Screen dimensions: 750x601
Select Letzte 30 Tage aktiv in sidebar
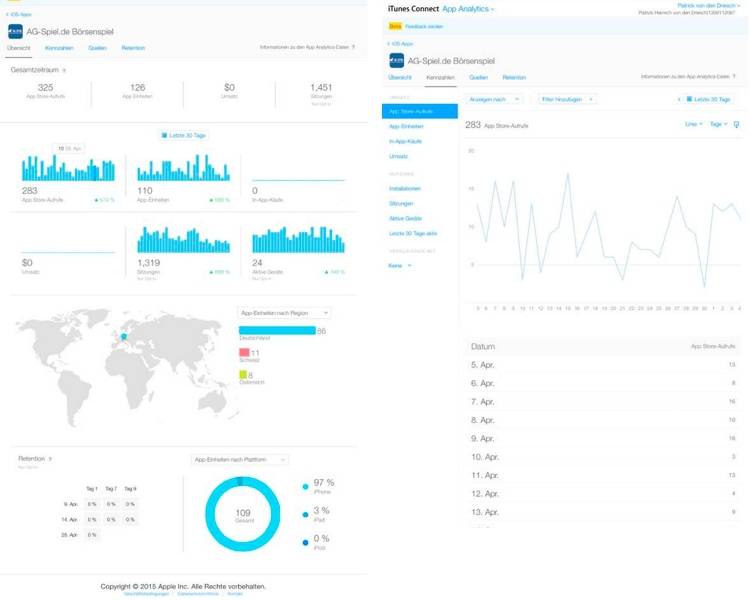point(413,234)
